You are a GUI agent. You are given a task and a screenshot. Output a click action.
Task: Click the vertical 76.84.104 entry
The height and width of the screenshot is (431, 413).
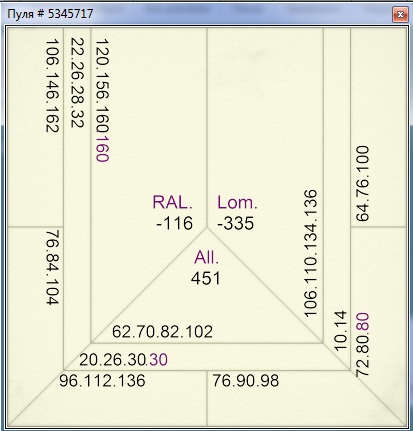point(52,267)
